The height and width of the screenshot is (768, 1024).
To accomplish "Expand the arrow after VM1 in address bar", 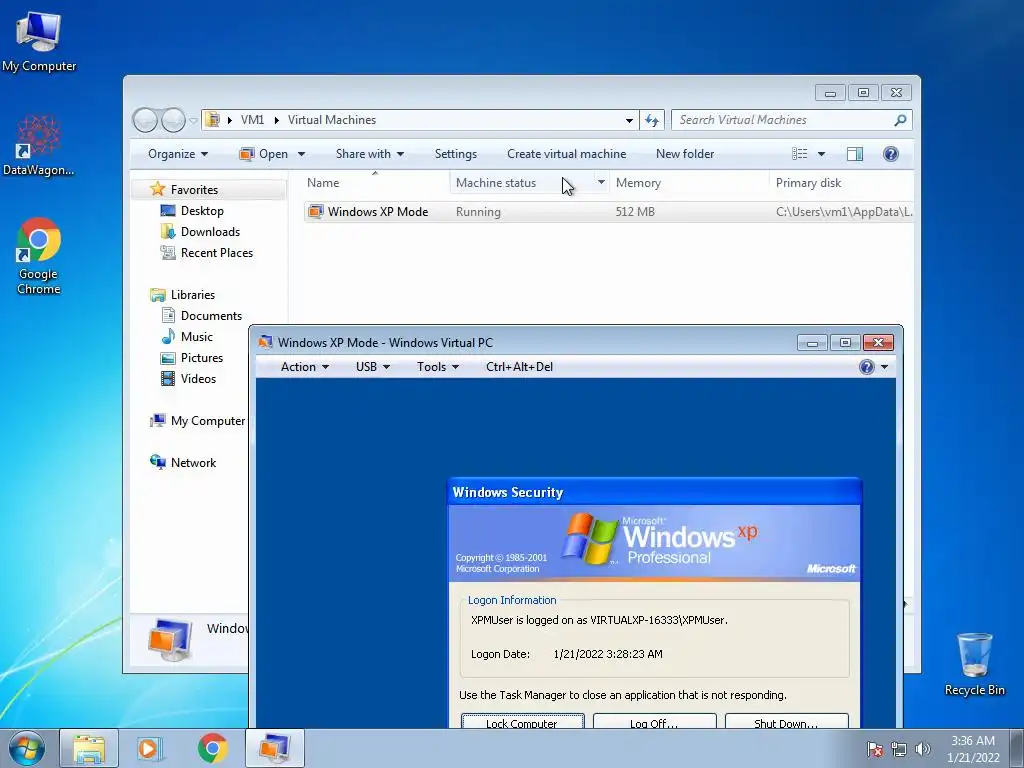I will click(277, 120).
